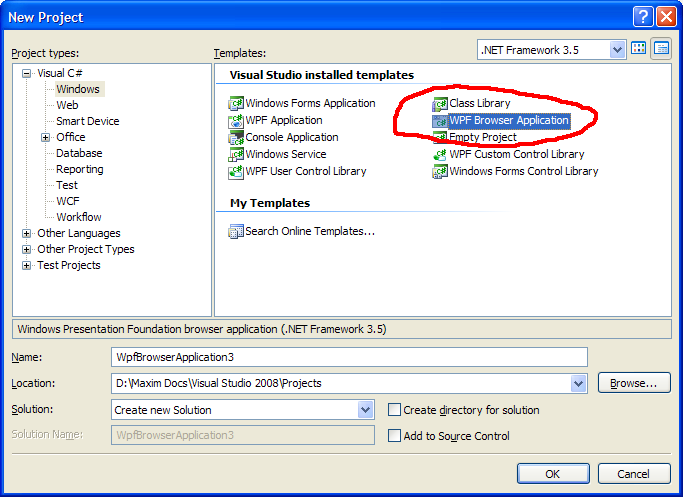
Task: Click 'Search Online Templates...' label
Action: (x=310, y=231)
